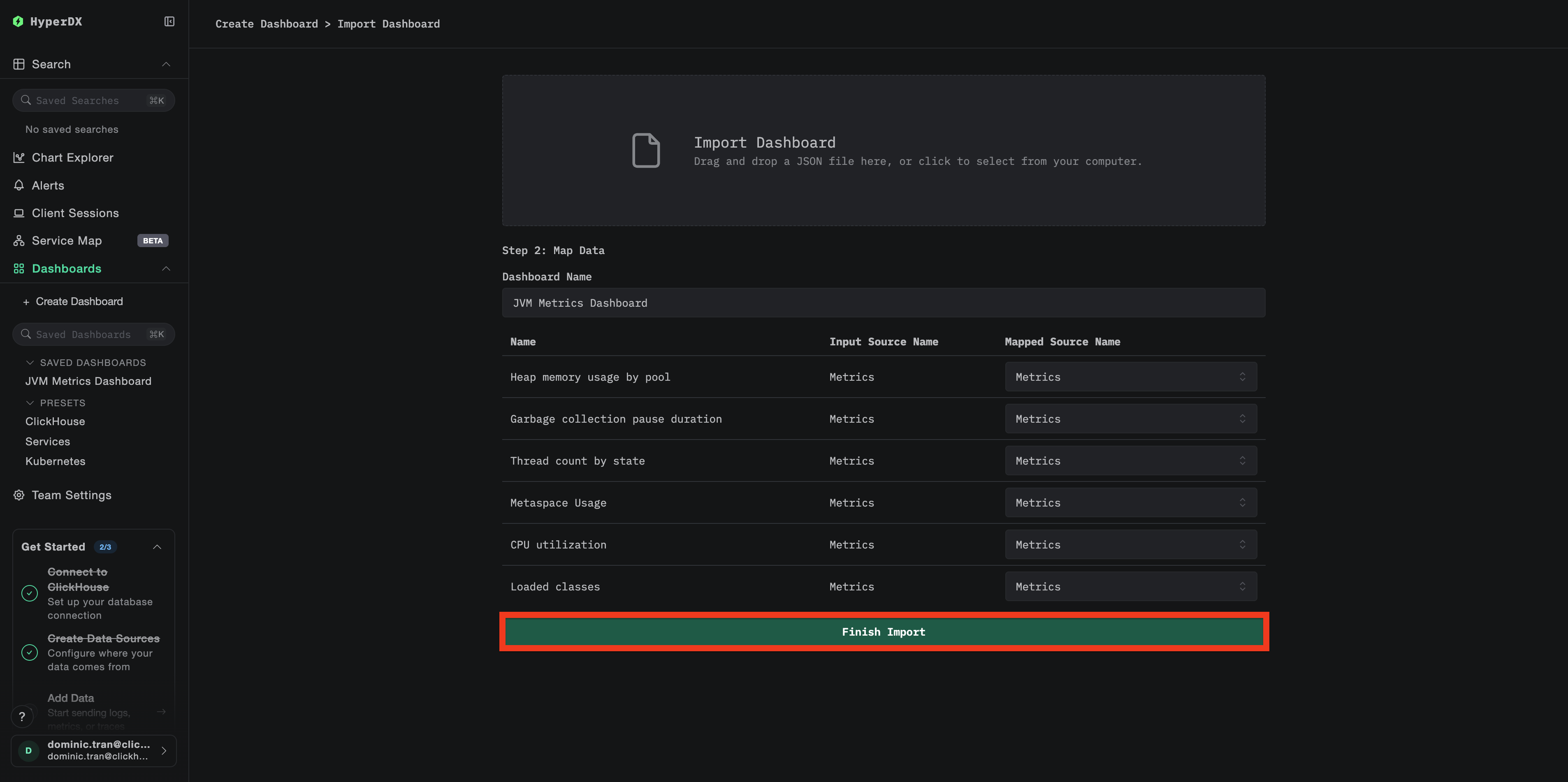Collapse the Presets section
Image resolution: width=1568 pixels, height=782 pixels.
(x=30, y=403)
